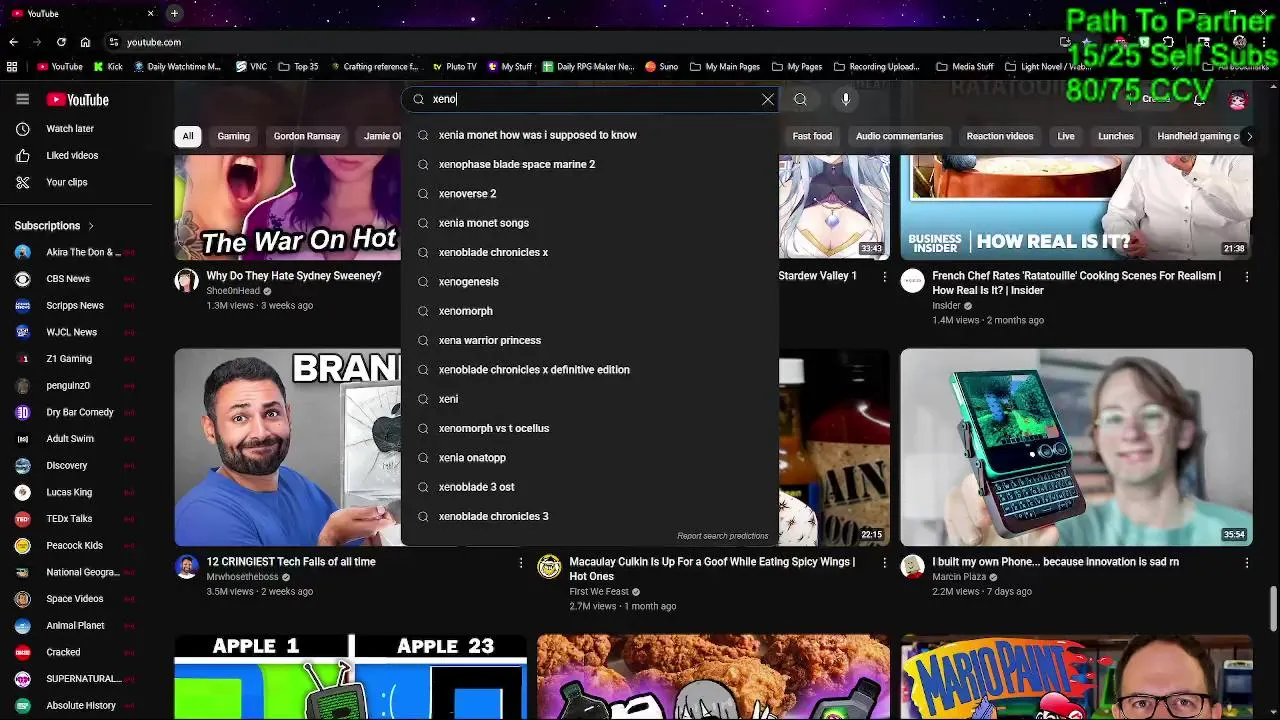Image resolution: width=1280 pixels, height=720 pixels.
Task: Click Report search predictions link
Action: pos(722,536)
